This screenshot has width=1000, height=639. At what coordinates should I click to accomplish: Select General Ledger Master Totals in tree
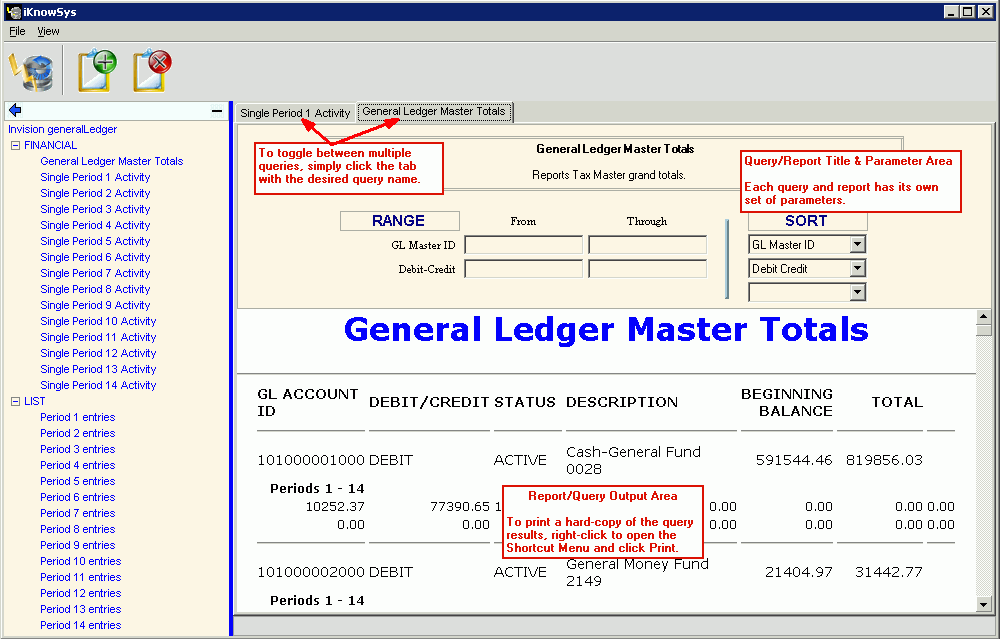click(111, 161)
